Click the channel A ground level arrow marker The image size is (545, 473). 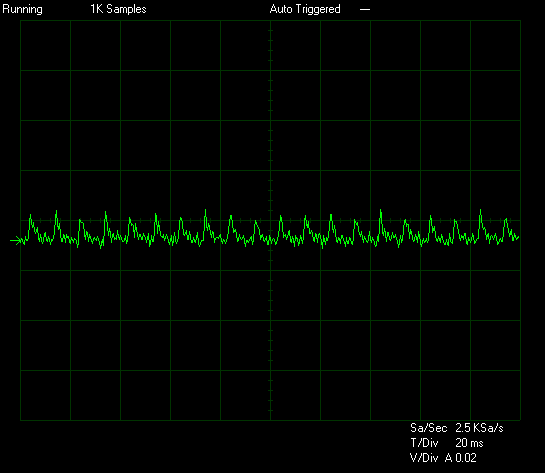coord(15,240)
